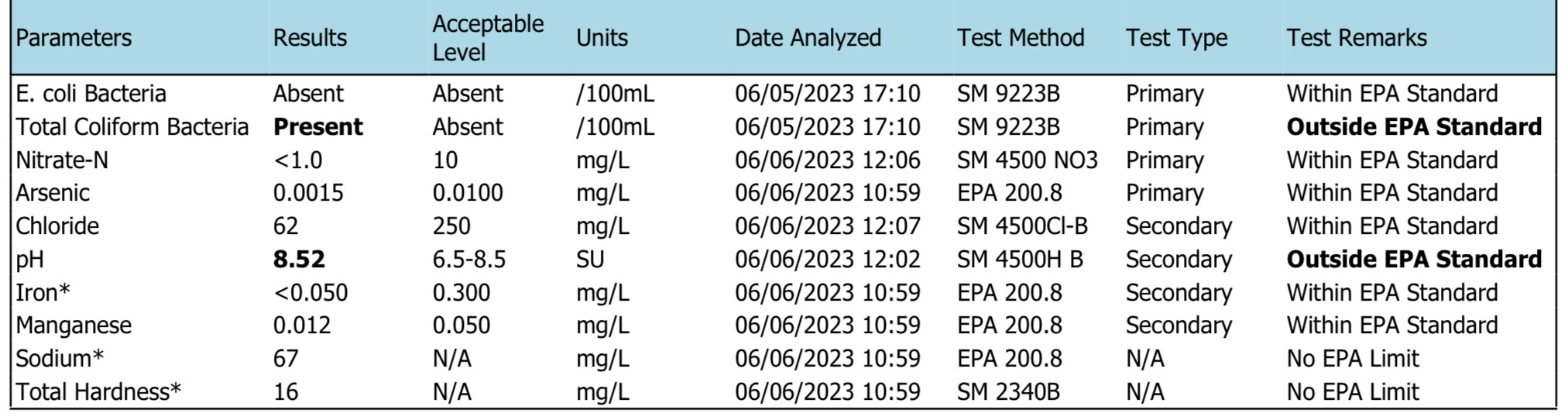
Task: Select the Nitrate-N parameter cell
Action: [62, 160]
